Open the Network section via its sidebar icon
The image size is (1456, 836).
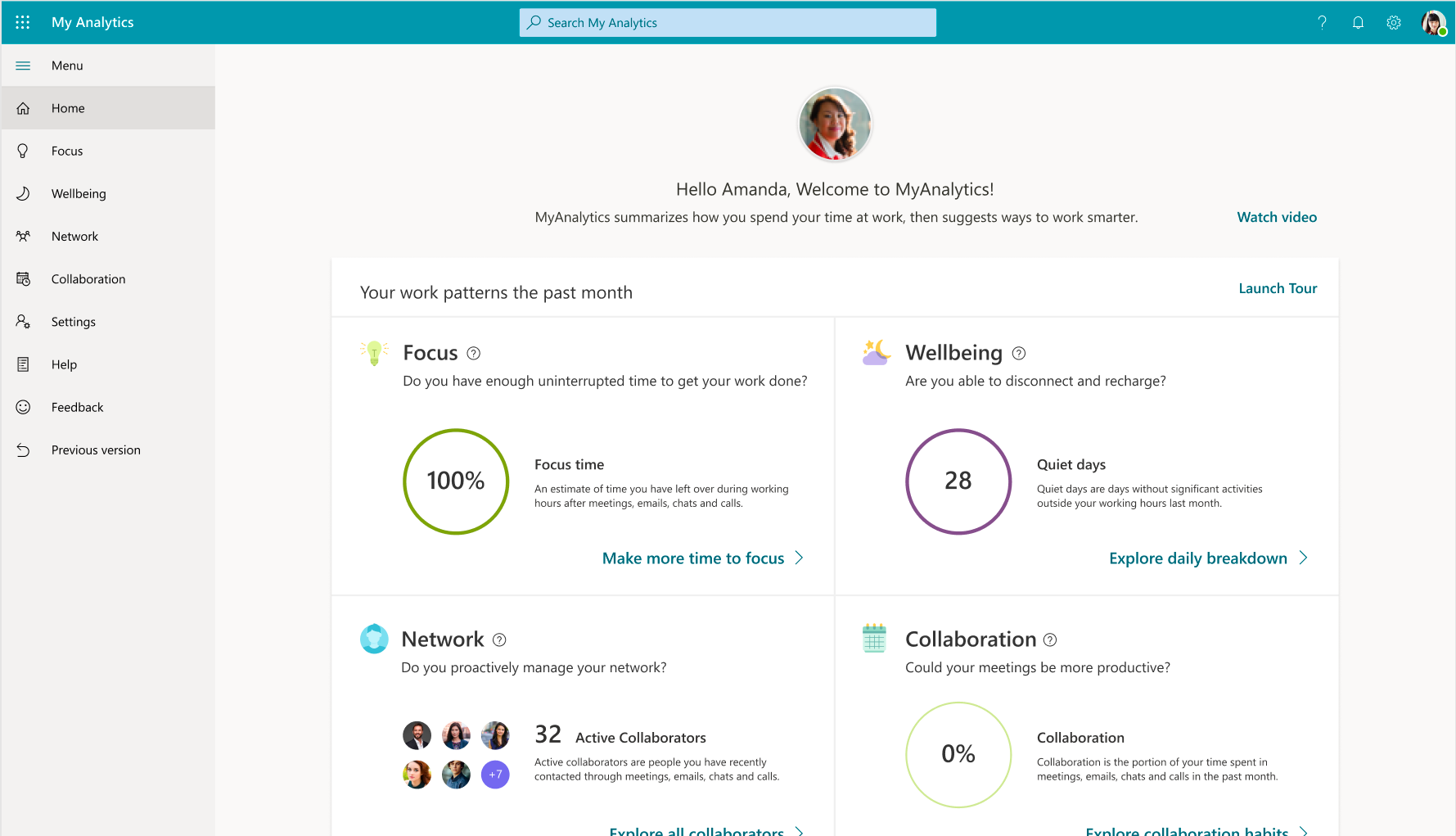pyautogui.click(x=23, y=236)
